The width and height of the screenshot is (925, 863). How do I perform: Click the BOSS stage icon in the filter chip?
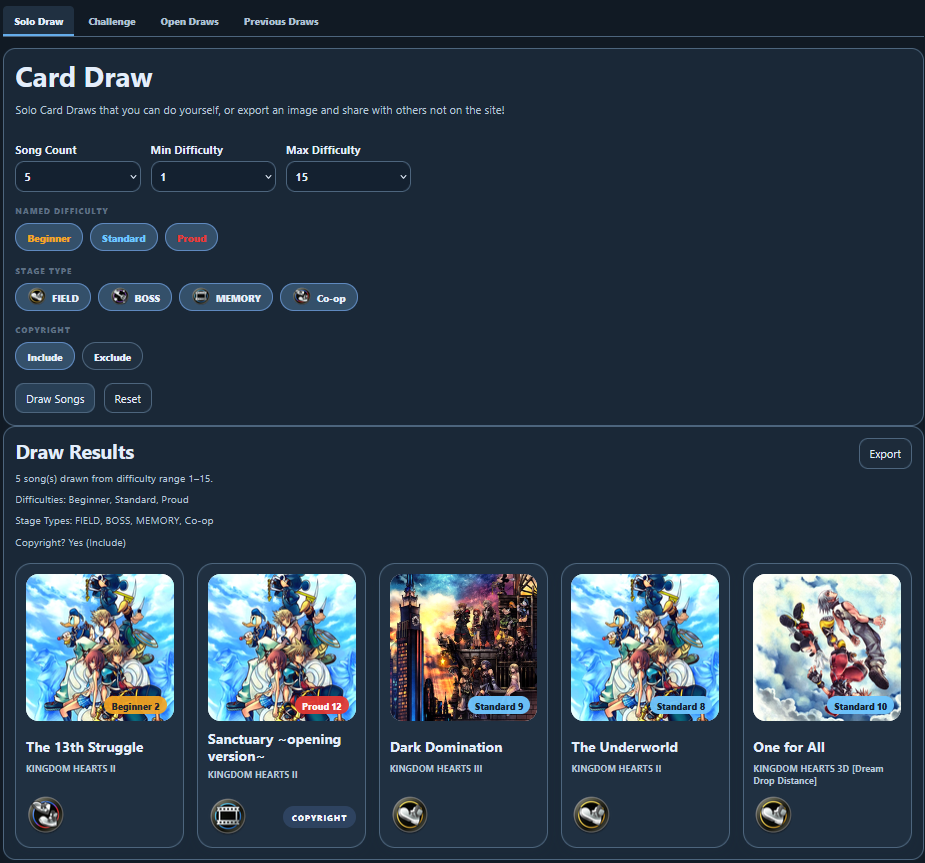(120, 297)
